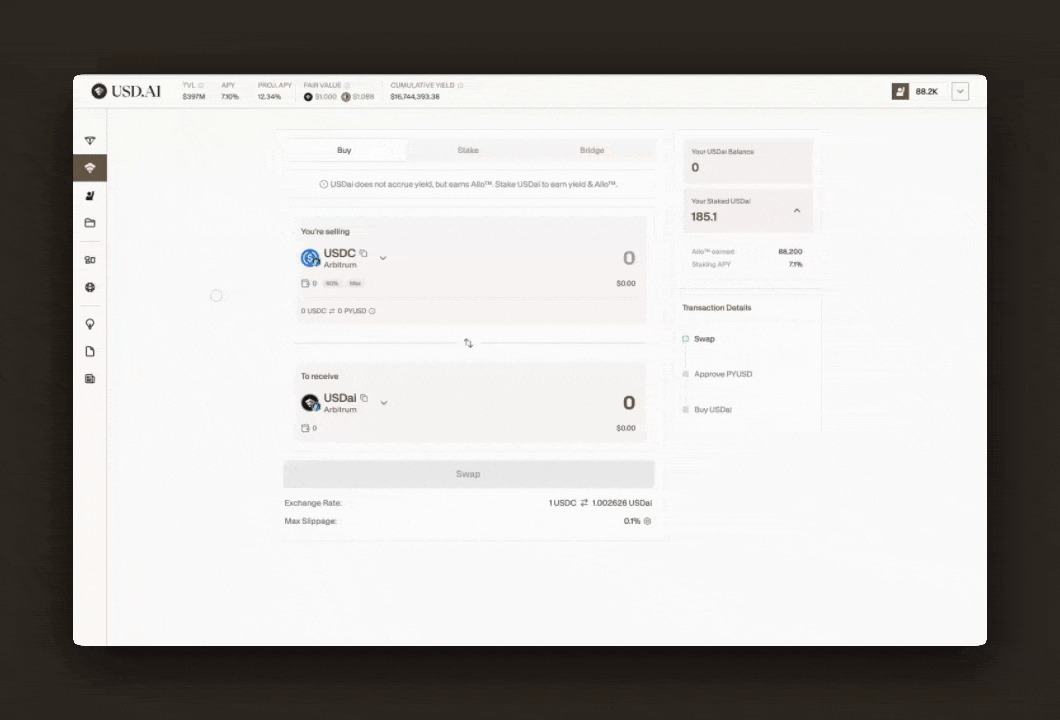1060x720 pixels.
Task: Click the $16,744,393.38 cumulative yield value
Action: [415, 97]
